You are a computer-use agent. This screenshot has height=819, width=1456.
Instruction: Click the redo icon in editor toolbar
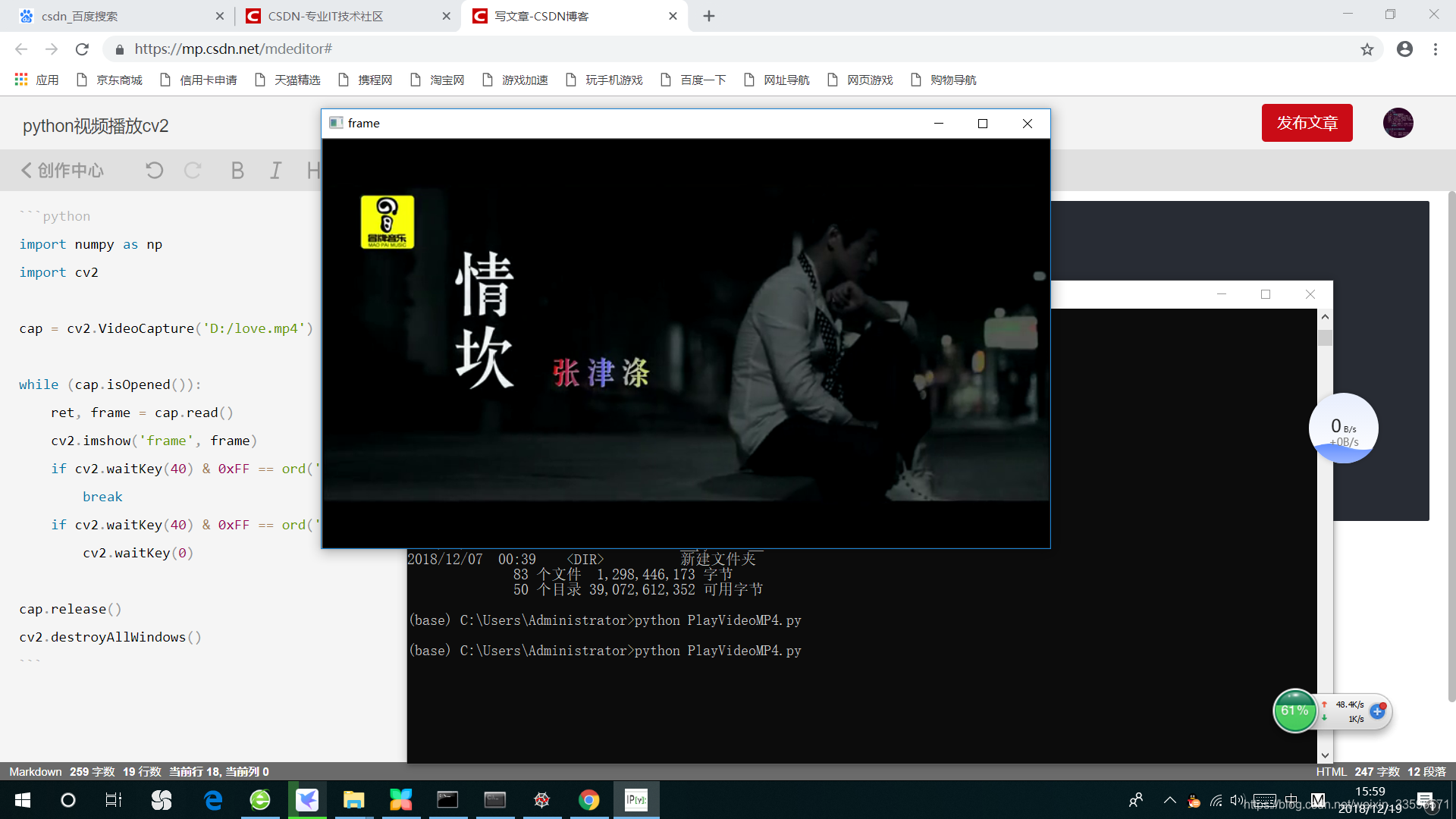click(193, 171)
